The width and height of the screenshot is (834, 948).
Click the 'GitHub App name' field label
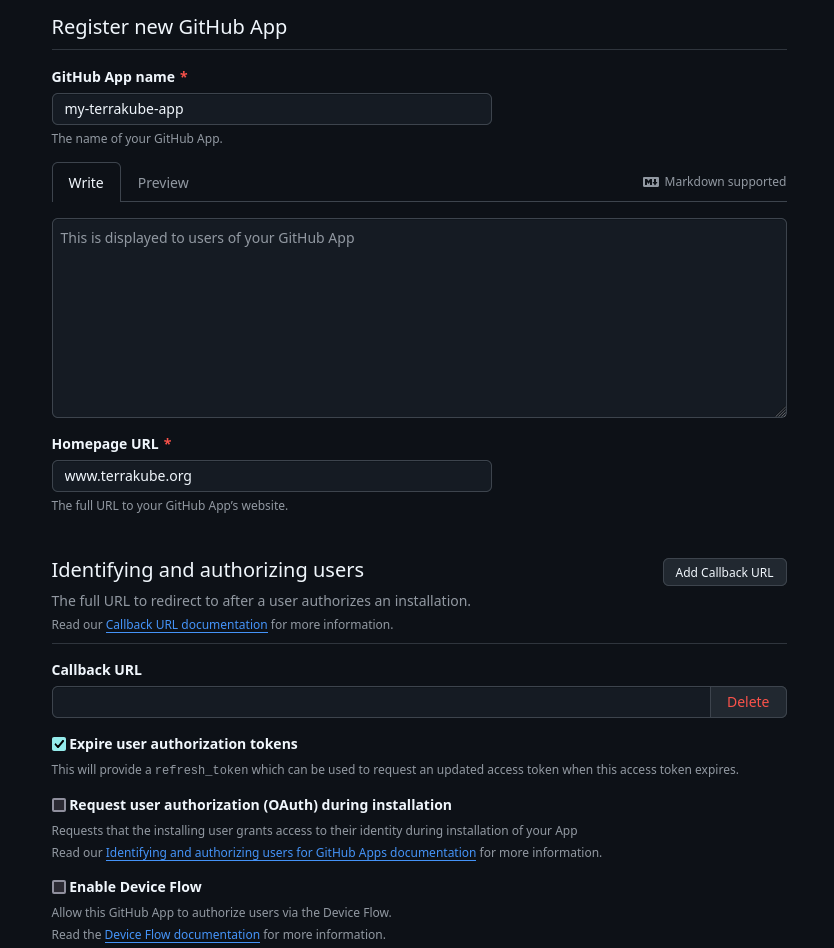pos(113,77)
